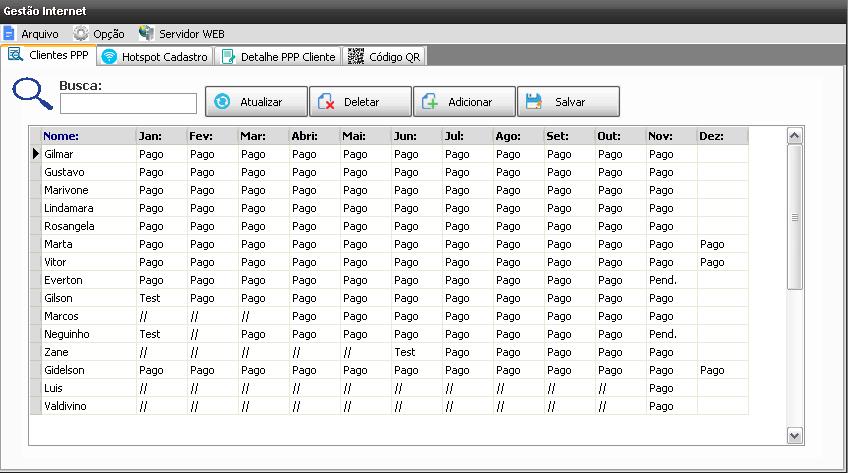848x473 pixels.
Task: Select the Marta name cell
Action: pos(89,244)
